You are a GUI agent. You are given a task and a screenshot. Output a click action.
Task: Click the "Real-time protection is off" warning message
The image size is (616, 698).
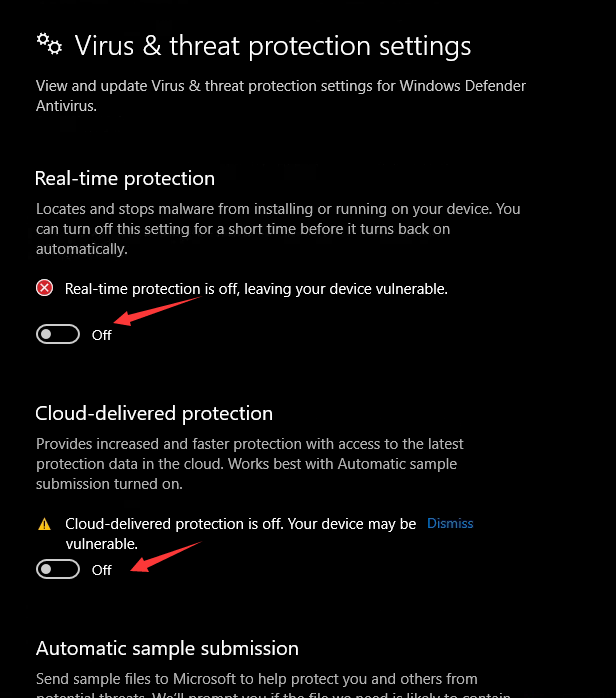coord(256,288)
